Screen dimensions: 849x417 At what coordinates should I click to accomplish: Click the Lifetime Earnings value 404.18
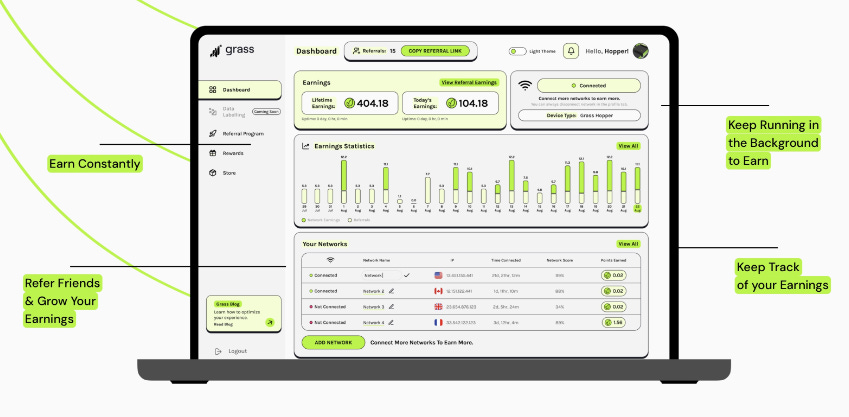point(373,103)
